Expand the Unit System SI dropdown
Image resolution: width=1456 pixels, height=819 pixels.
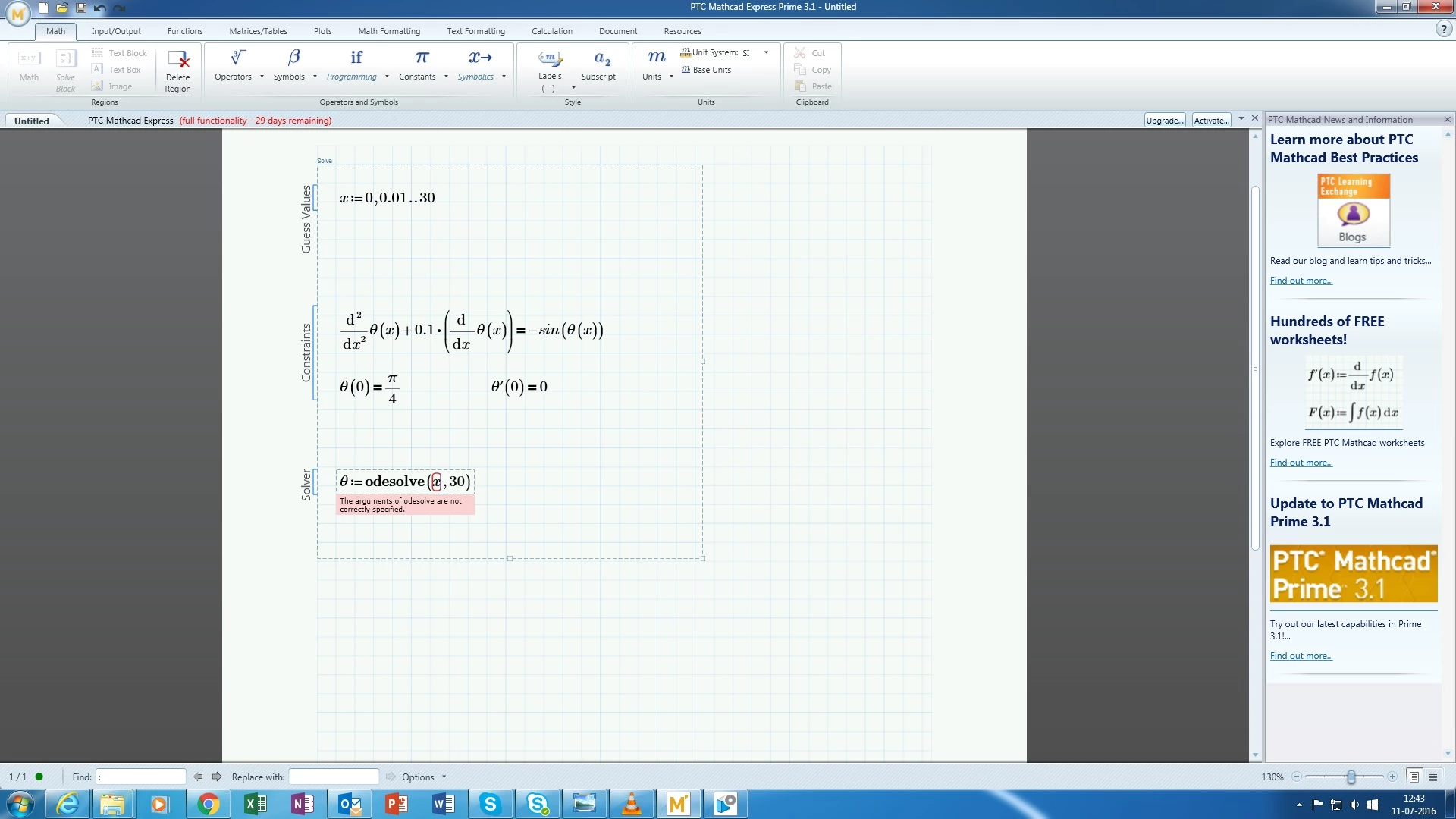tap(766, 53)
